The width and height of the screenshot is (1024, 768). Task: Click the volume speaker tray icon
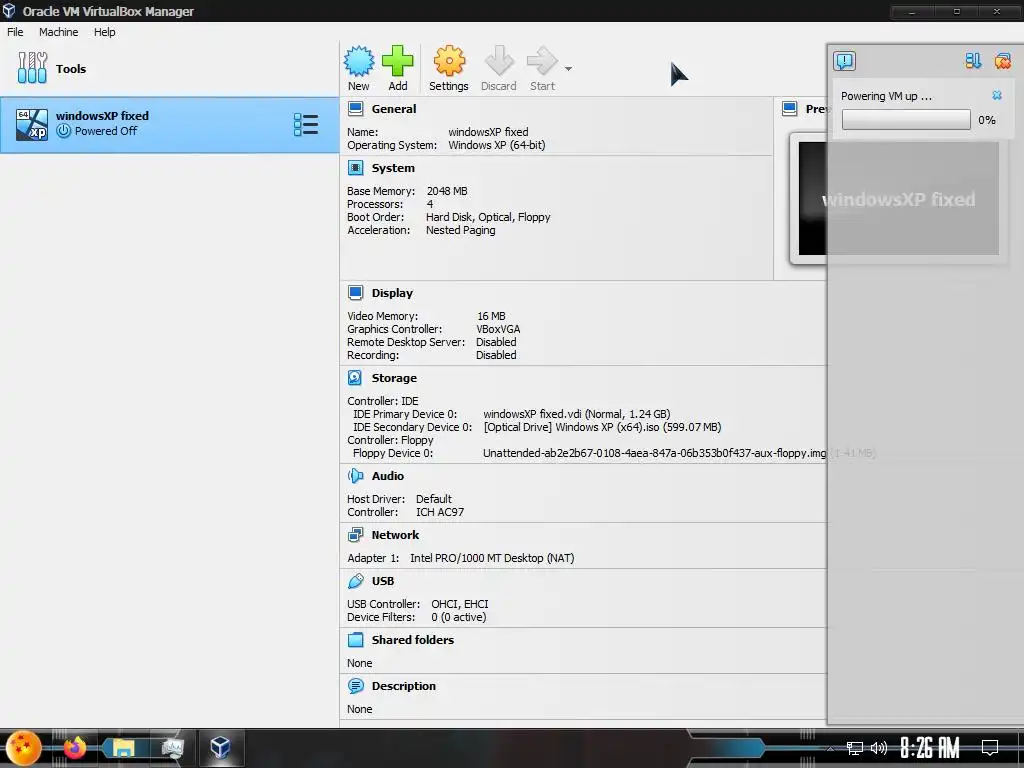[879, 748]
